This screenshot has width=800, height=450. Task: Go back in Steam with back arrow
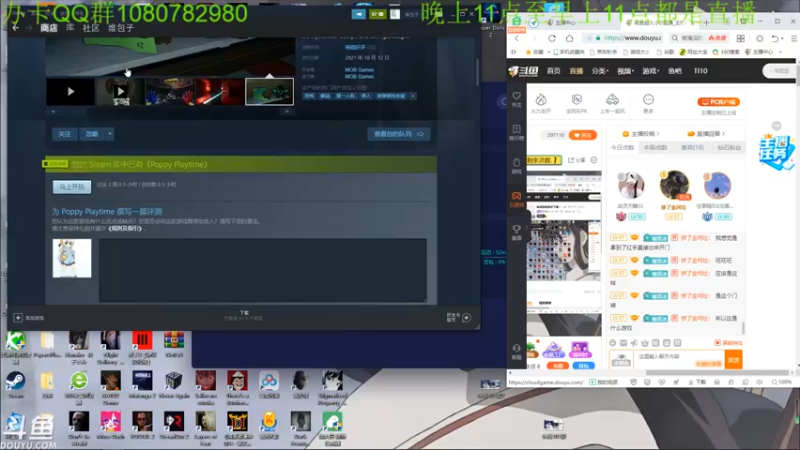(x=15, y=28)
